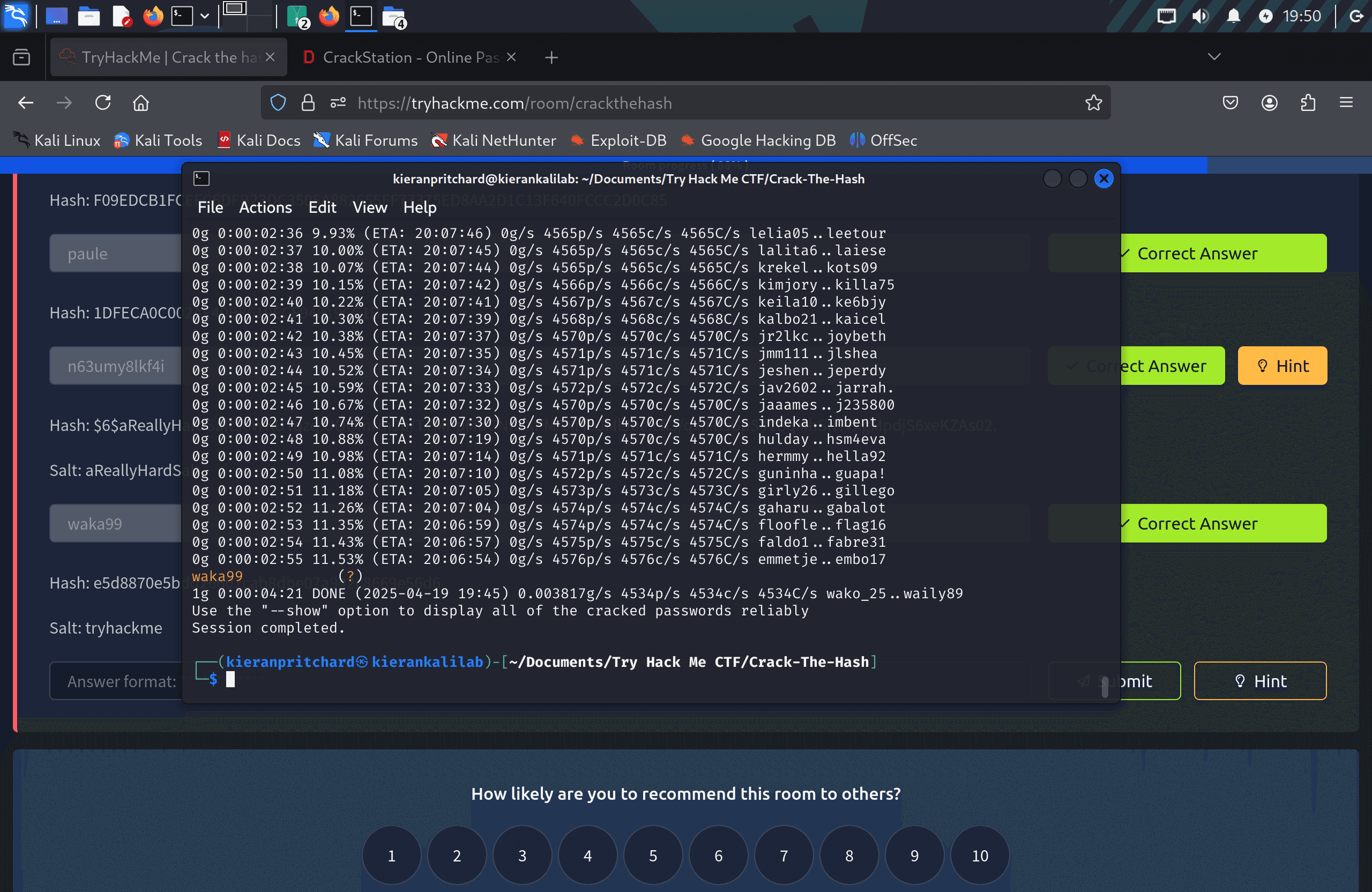Switch to the CrackStation tab
Image resolution: width=1372 pixels, height=892 pixels.
click(409, 57)
